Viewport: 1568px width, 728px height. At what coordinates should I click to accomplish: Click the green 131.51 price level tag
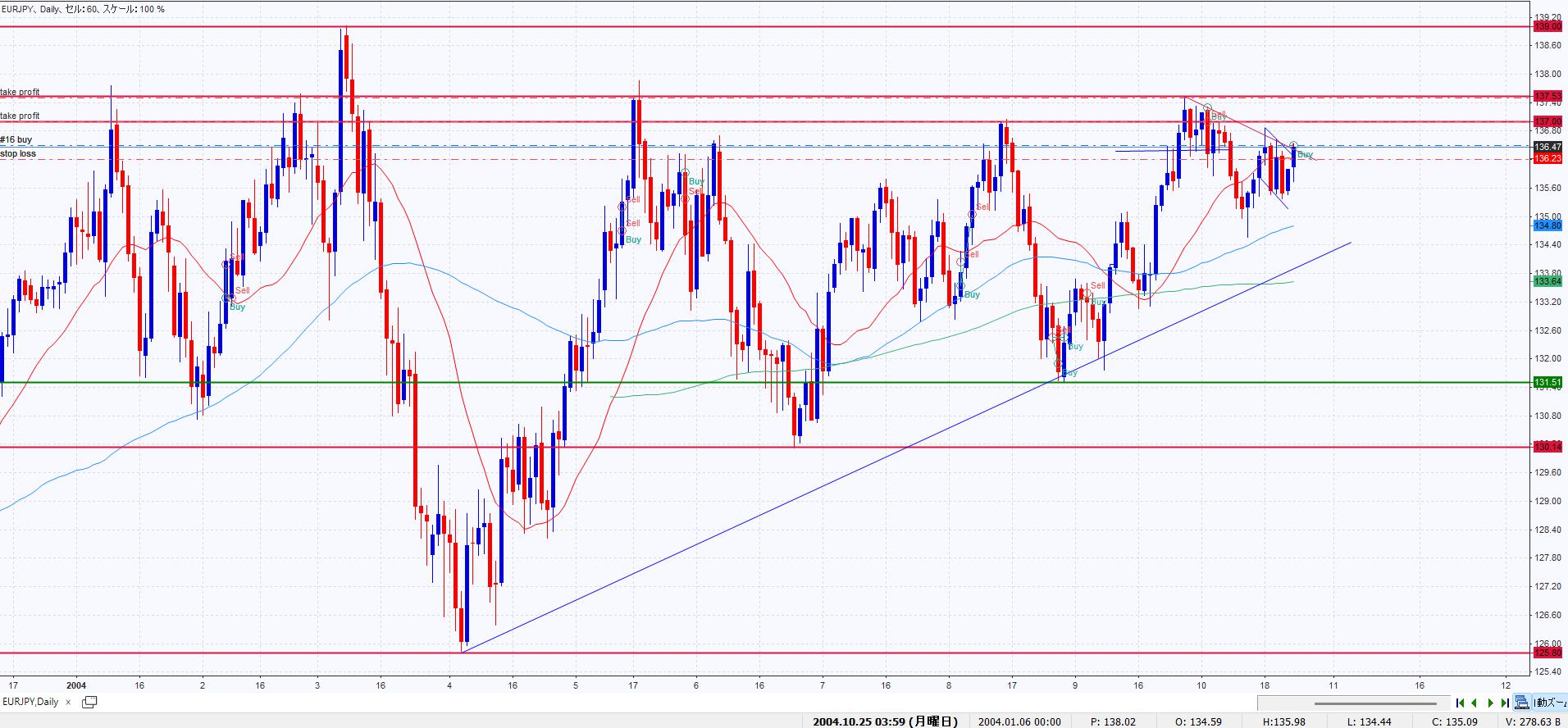1547,382
